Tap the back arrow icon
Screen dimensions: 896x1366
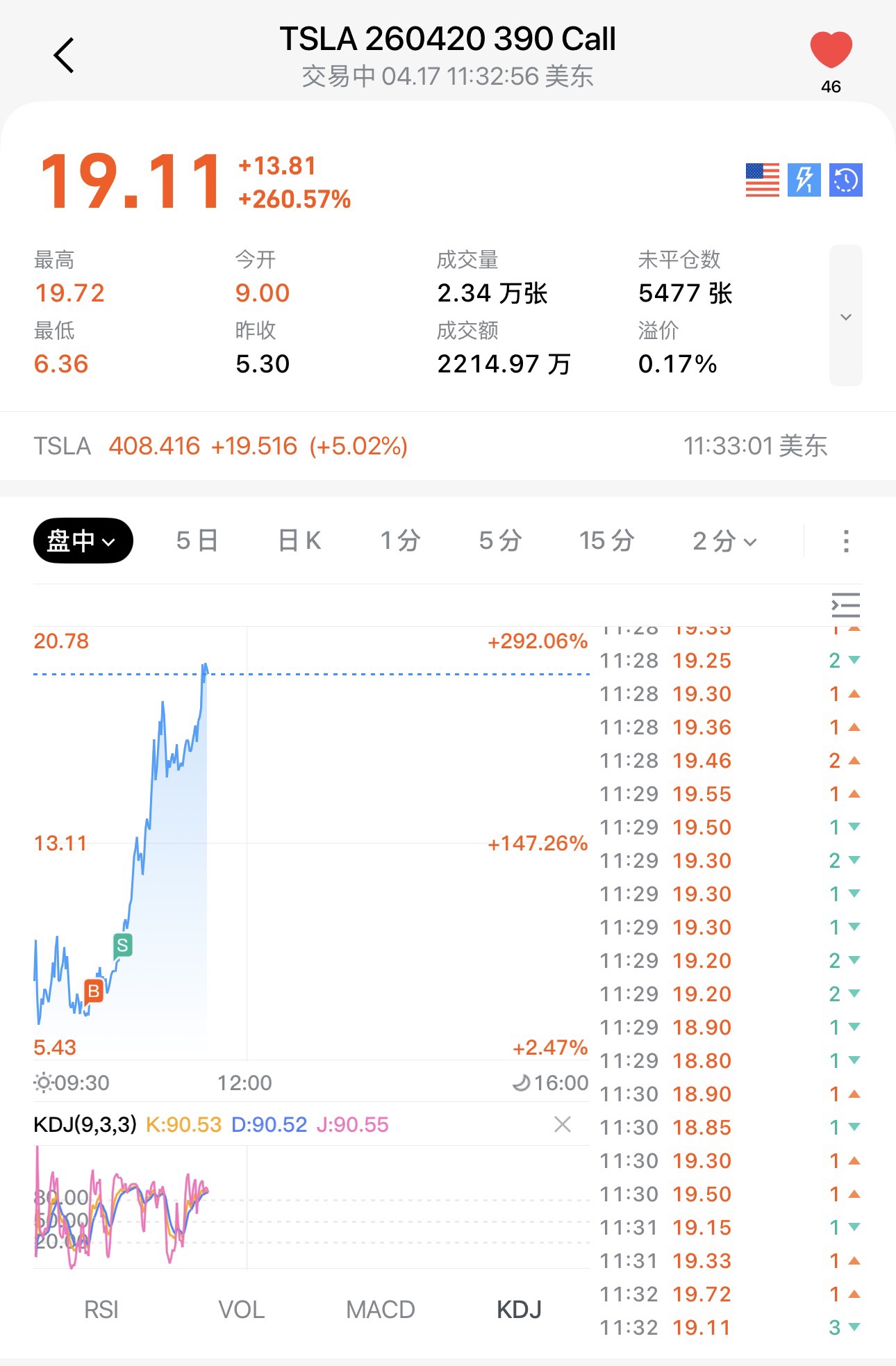pyautogui.click(x=64, y=56)
